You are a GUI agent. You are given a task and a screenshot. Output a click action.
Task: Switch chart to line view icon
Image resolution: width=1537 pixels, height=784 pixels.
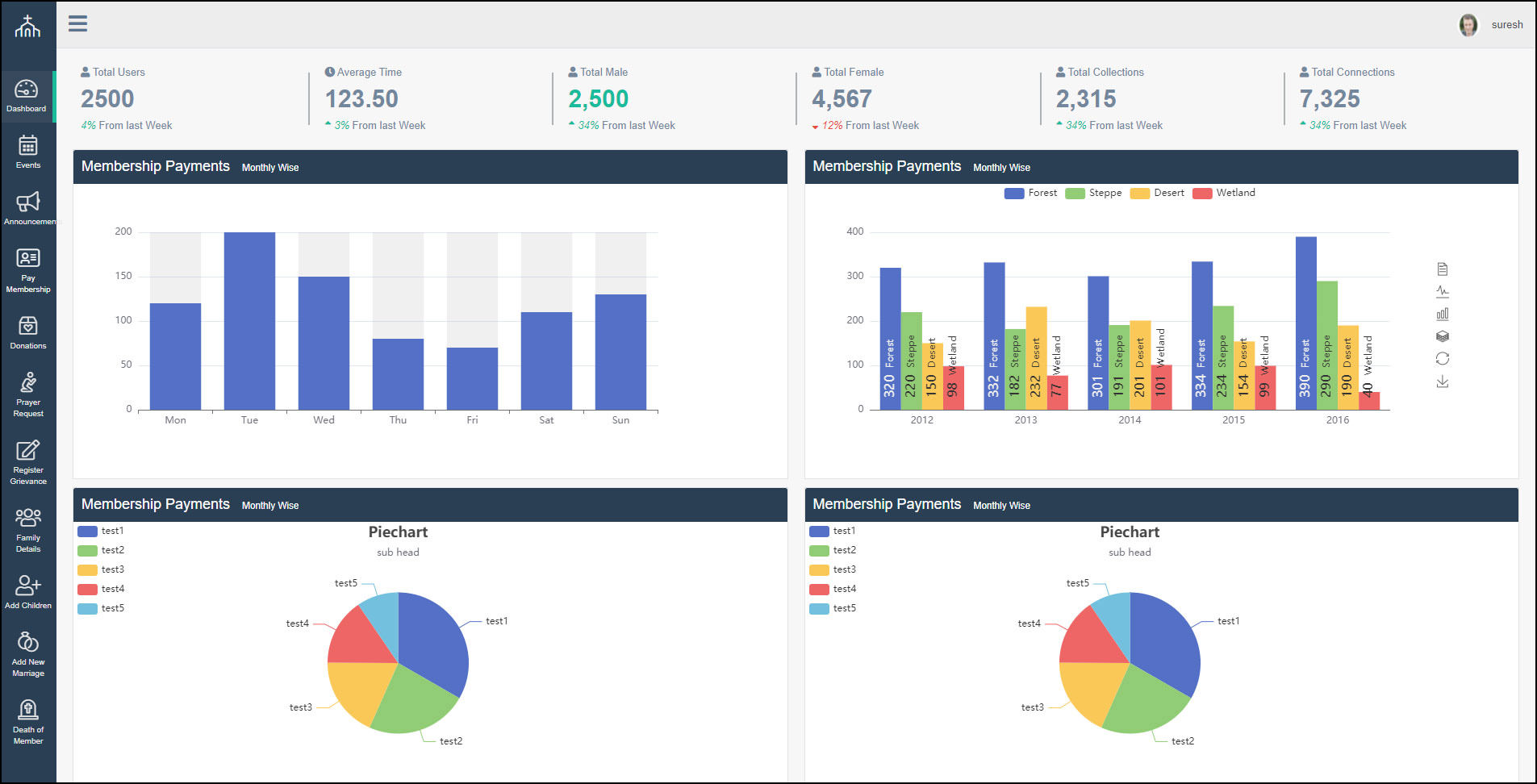[x=1443, y=291]
